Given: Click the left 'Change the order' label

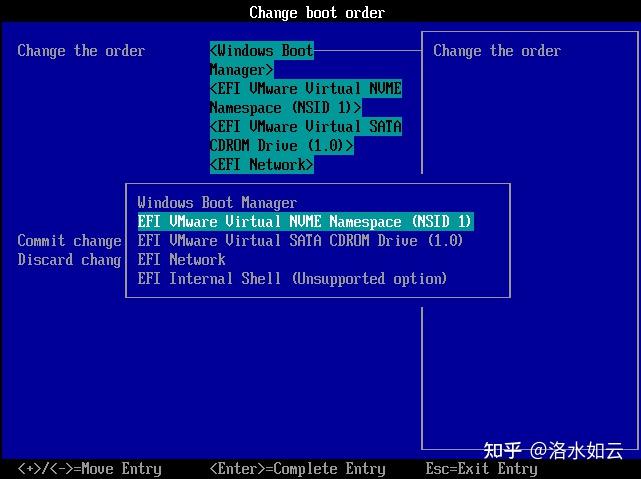Looking at the screenshot, I should [81, 51].
